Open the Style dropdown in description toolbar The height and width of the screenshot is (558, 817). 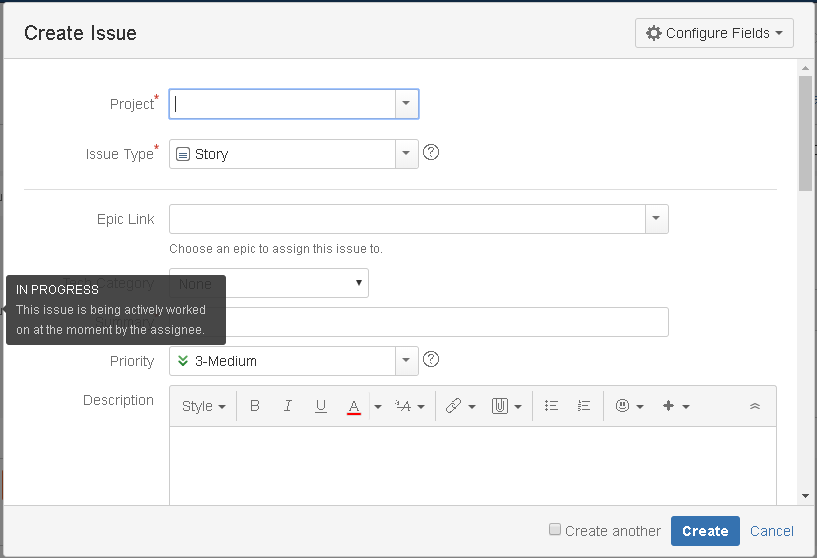204,406
